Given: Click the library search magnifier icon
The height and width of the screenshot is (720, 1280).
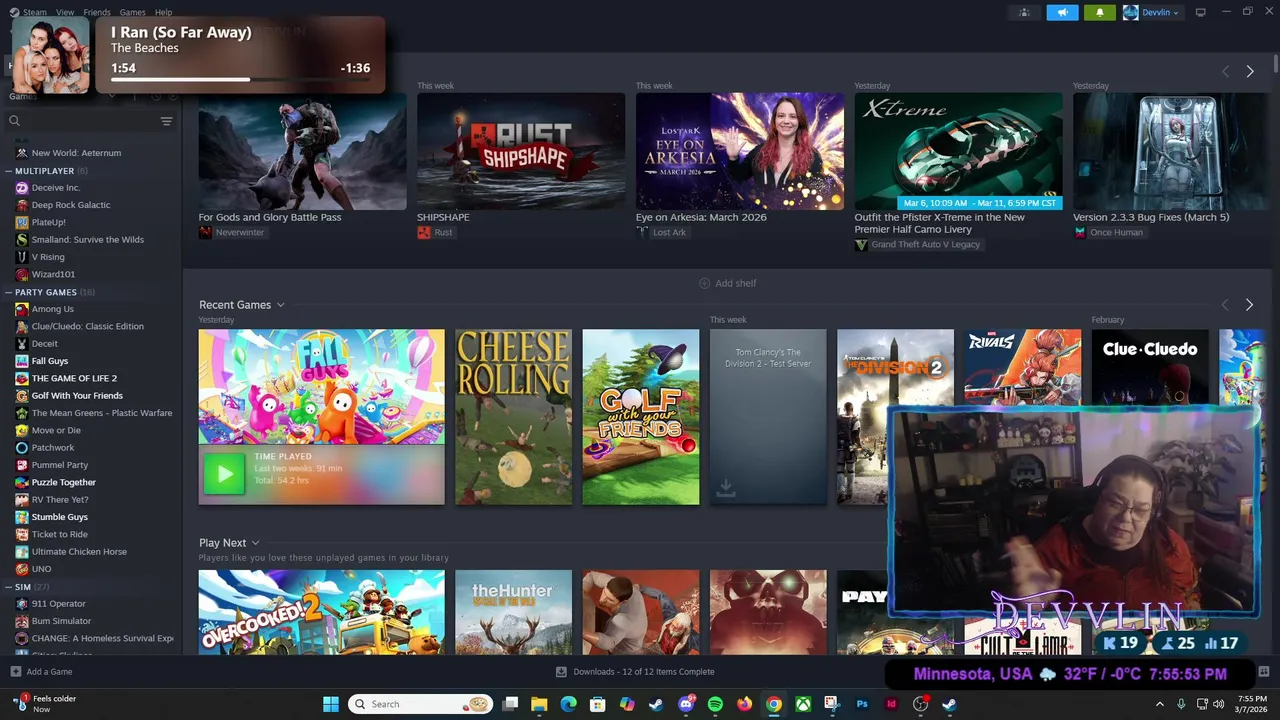Looking at the screenshot, I should coord(14,121).
